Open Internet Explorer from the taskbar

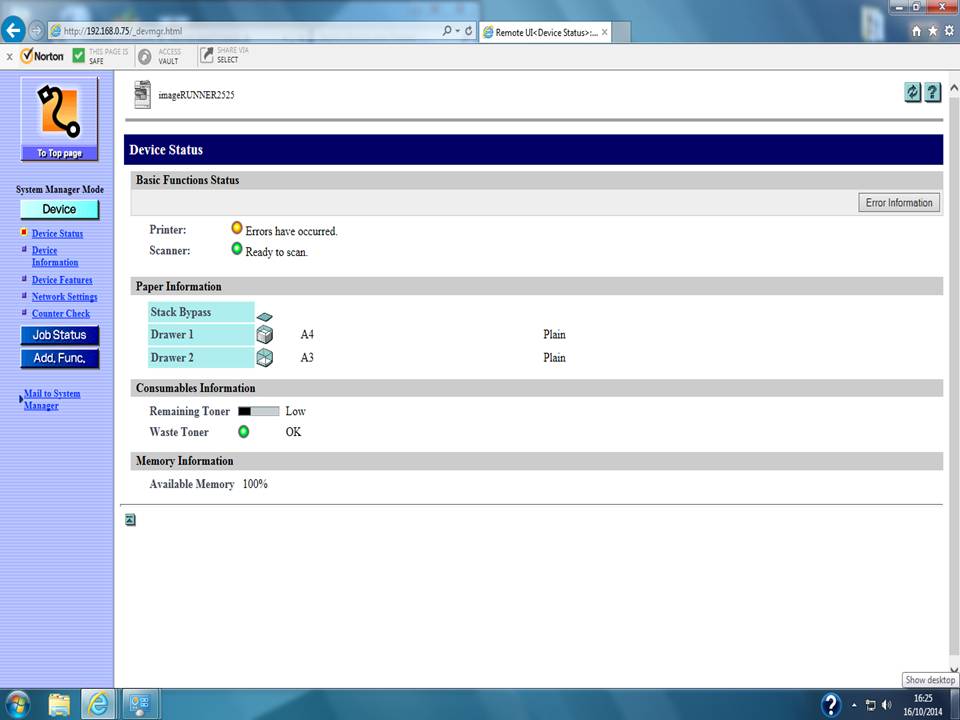[98, 704]
